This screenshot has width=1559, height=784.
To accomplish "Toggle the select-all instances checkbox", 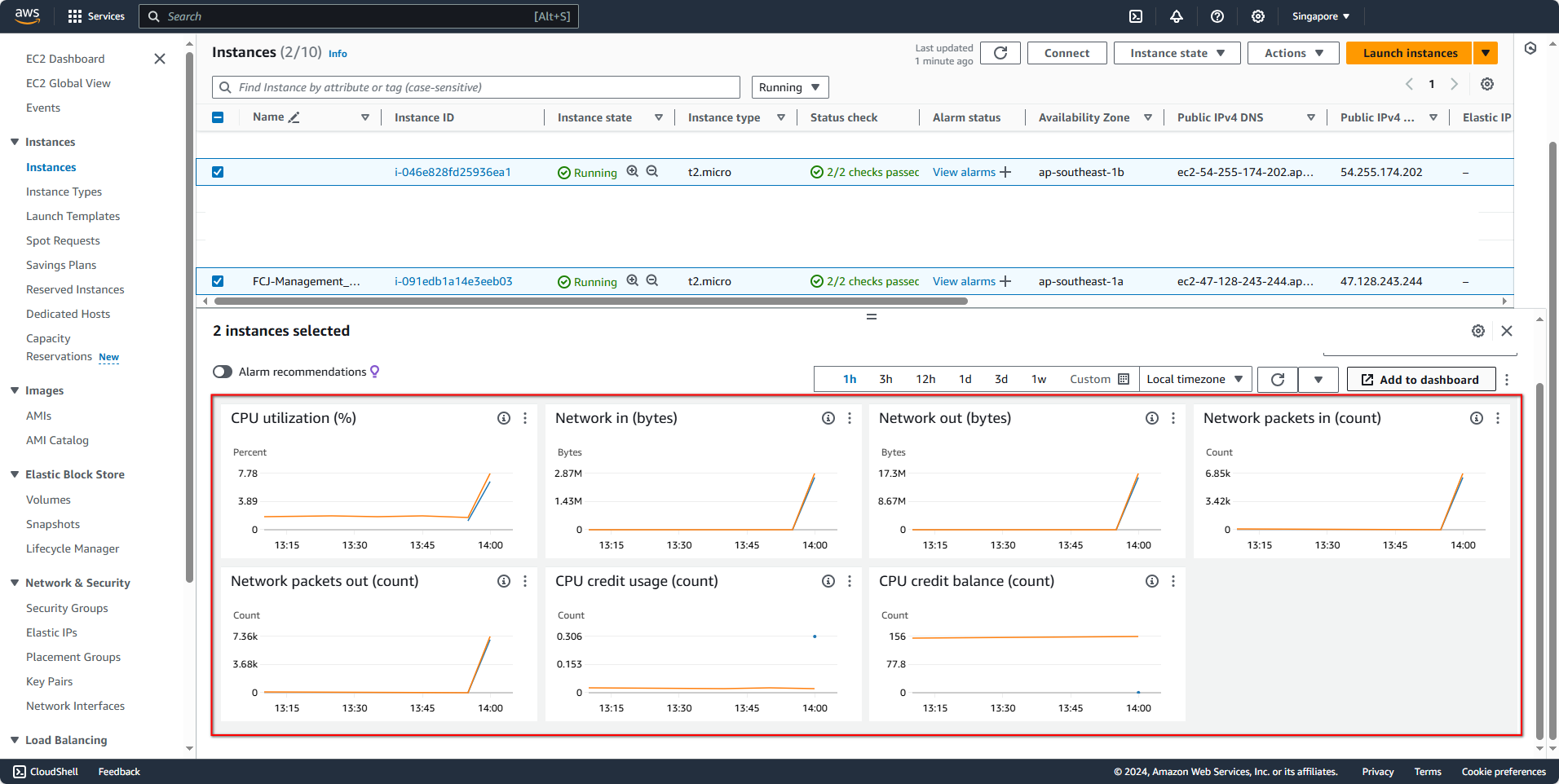I will click(218, 117).
